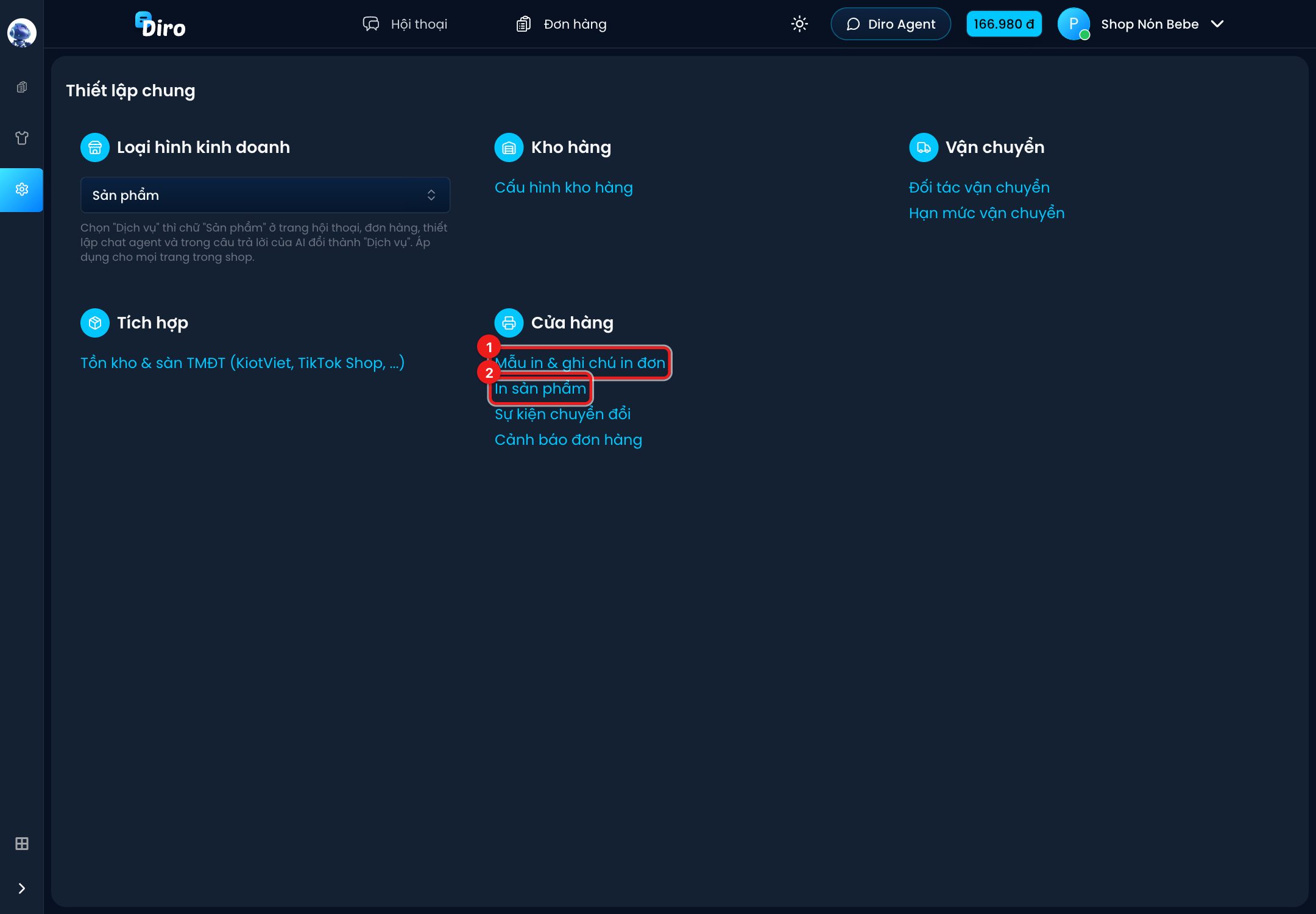Click the Diro Agent button
The height and width of the screenshot is (914, 1316).
point(891,24)
